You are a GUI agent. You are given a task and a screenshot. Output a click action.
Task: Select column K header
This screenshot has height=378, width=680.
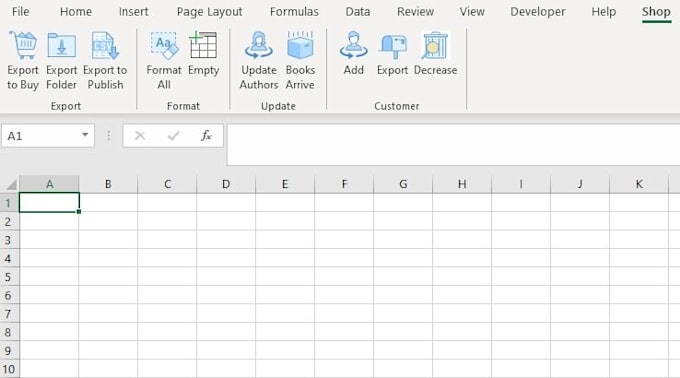coord(639,184)
